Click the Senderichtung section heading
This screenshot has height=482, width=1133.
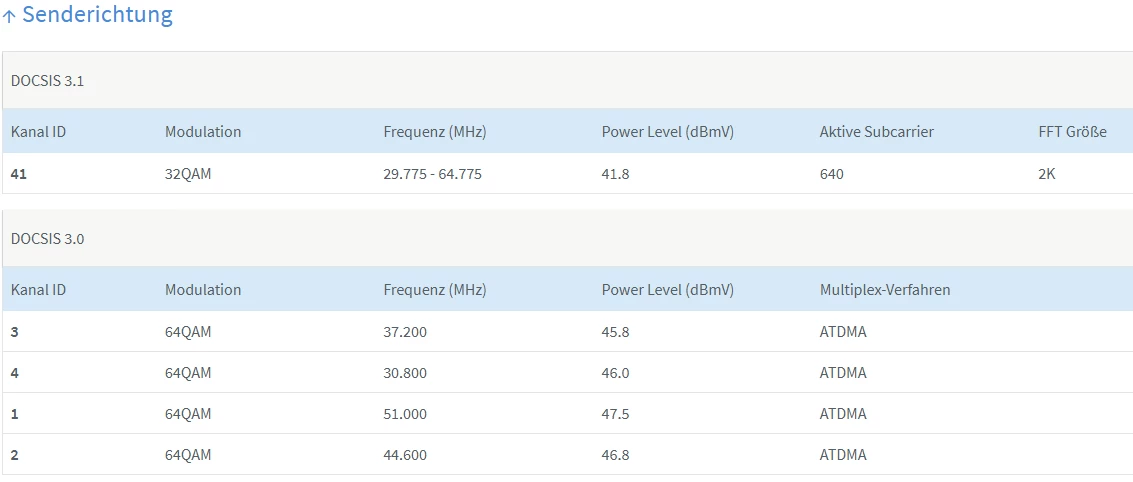click(x=97, y=15)
